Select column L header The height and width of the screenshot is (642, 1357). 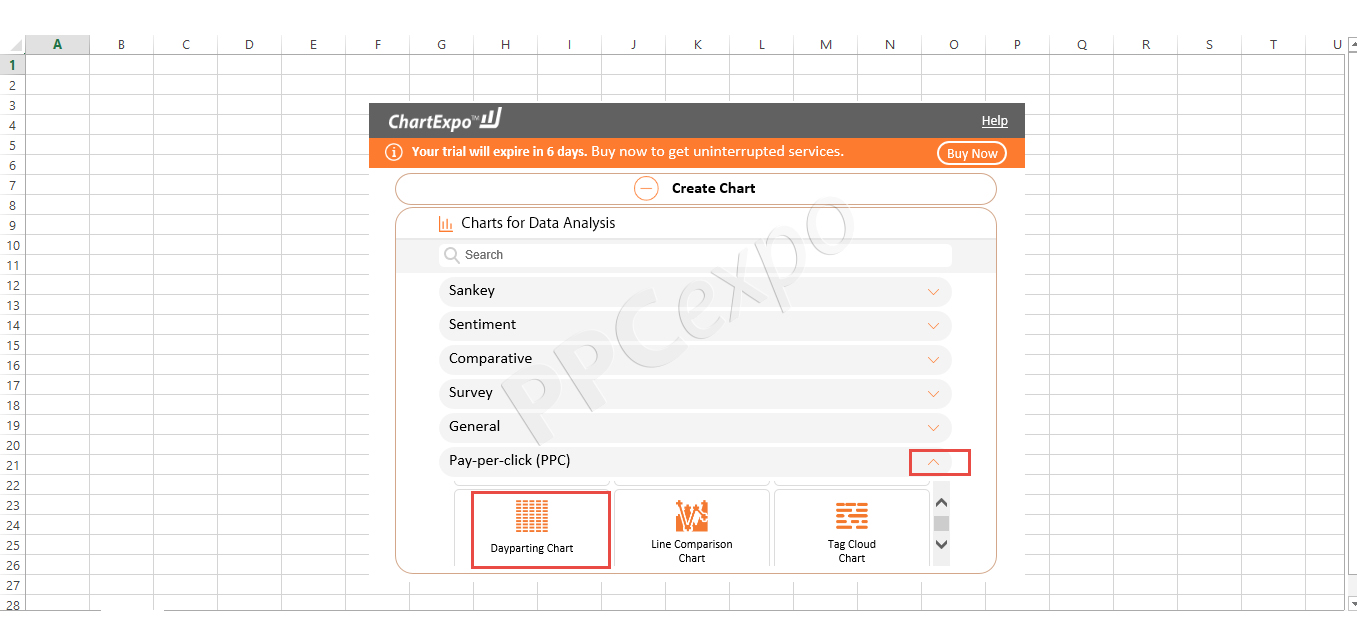click(x=761, y=45)
